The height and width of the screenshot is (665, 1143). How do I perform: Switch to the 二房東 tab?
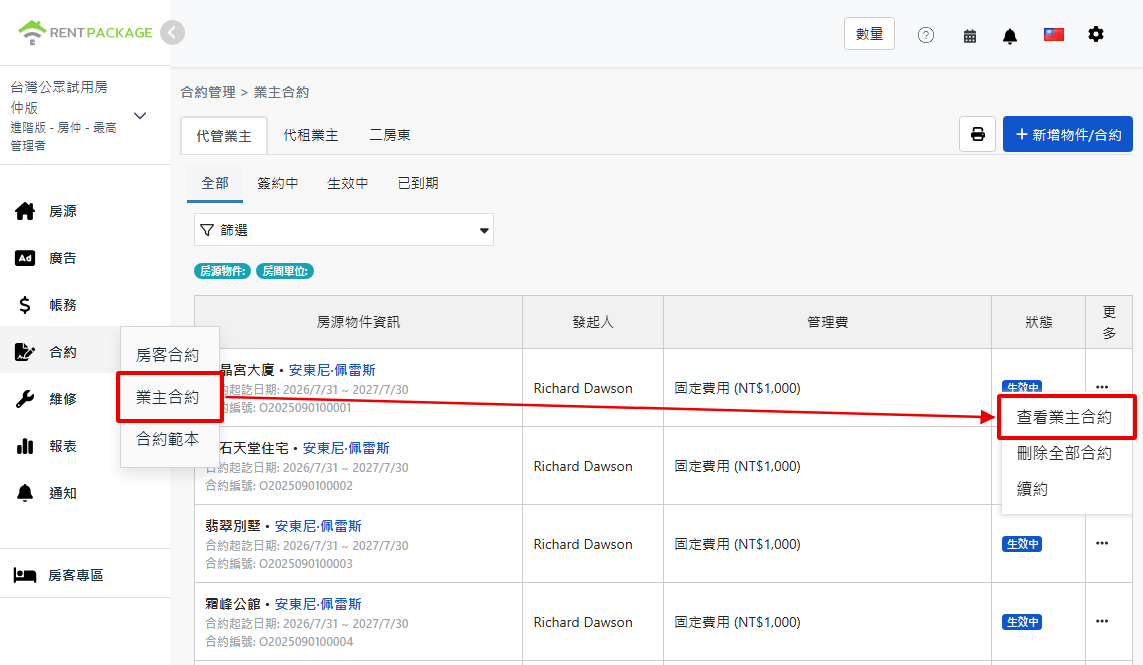(389, 136)
